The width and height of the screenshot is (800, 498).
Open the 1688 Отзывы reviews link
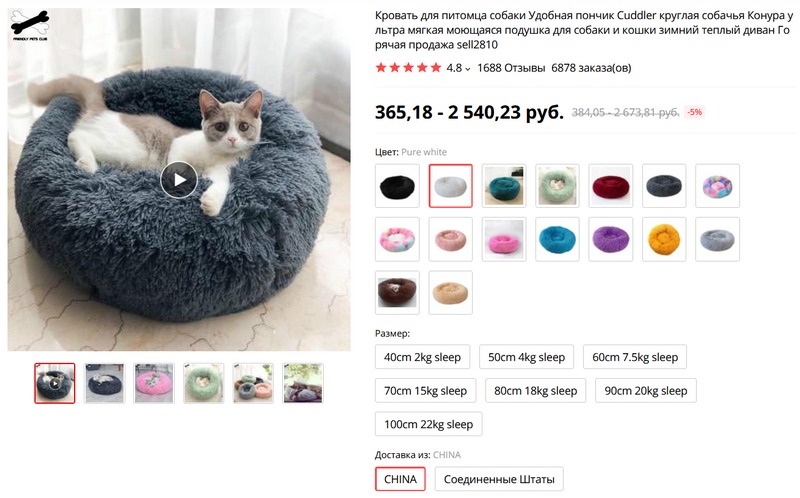coord(511,68)
